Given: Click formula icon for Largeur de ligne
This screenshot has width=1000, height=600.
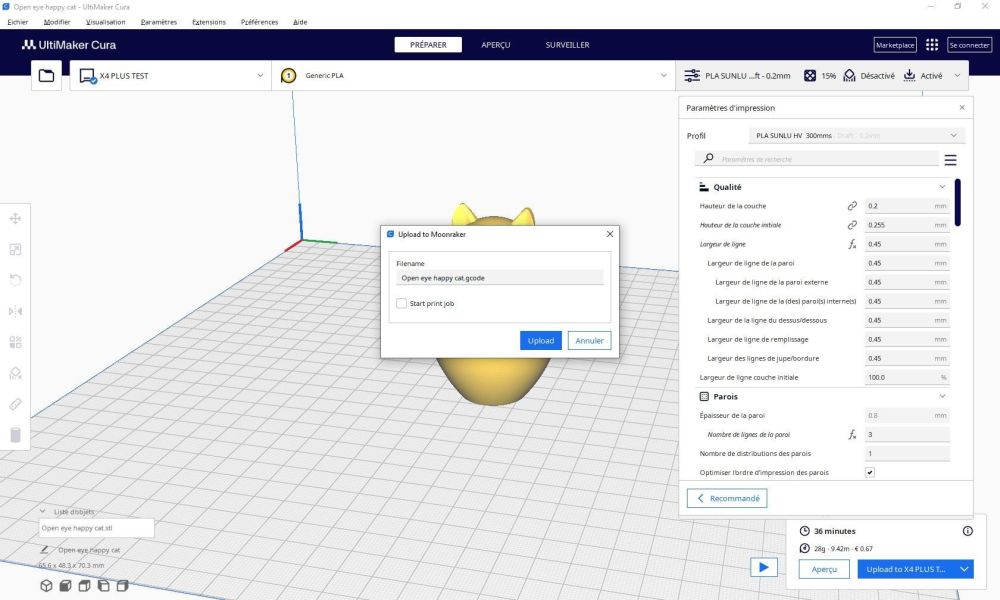Looking at the screenshot, I should (852, 244).
